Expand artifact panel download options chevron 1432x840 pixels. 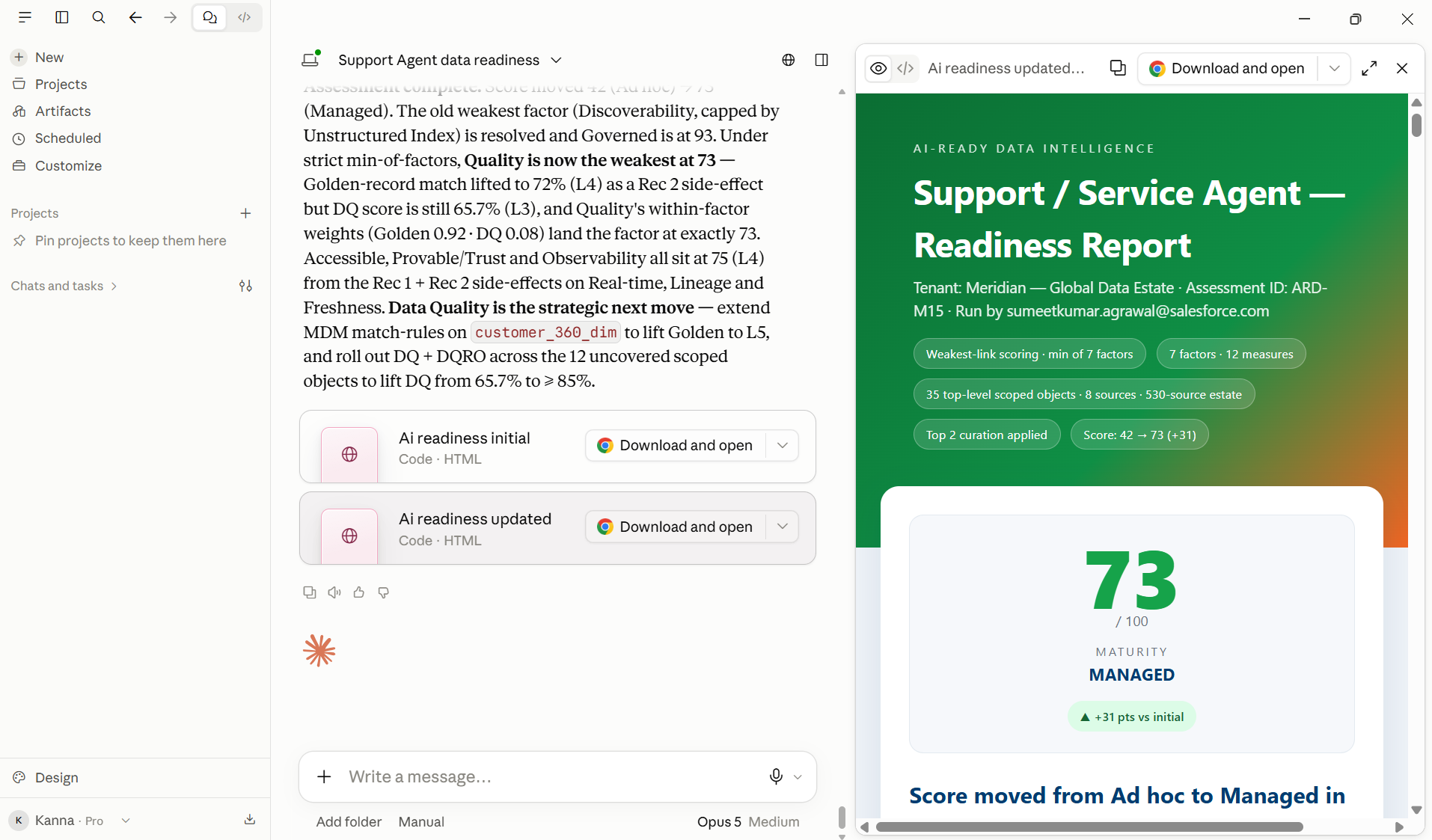1334,69
